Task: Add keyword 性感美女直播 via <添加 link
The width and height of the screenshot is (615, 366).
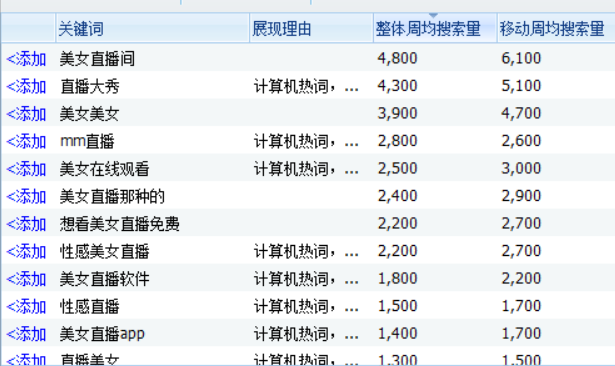Action: coord(26,251)
